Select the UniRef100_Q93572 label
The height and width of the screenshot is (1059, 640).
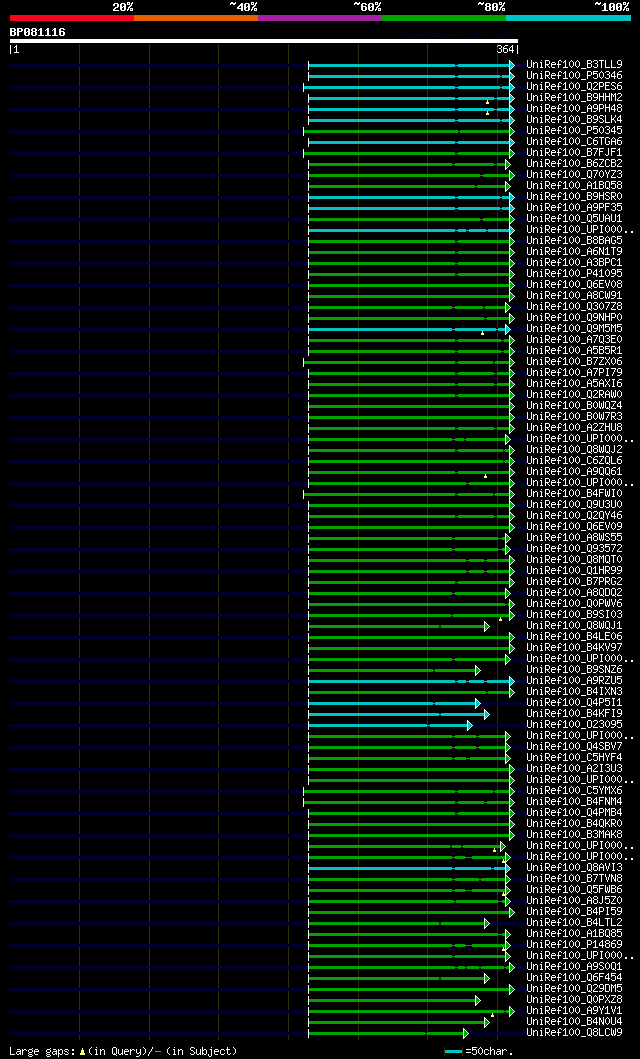coord(575,548)
